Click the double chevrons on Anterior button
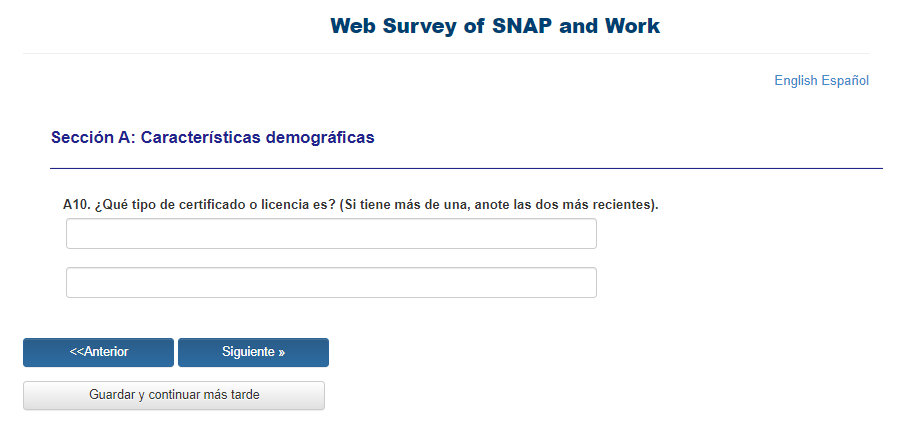 click(76, 352)
